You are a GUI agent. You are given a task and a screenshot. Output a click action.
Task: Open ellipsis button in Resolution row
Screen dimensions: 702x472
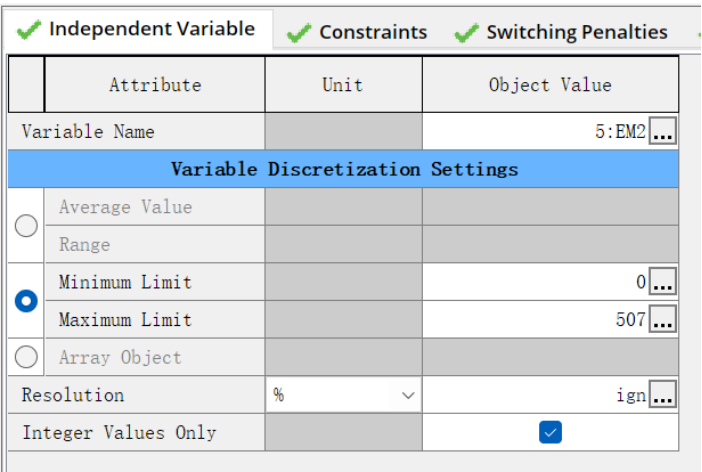(663, 396)
